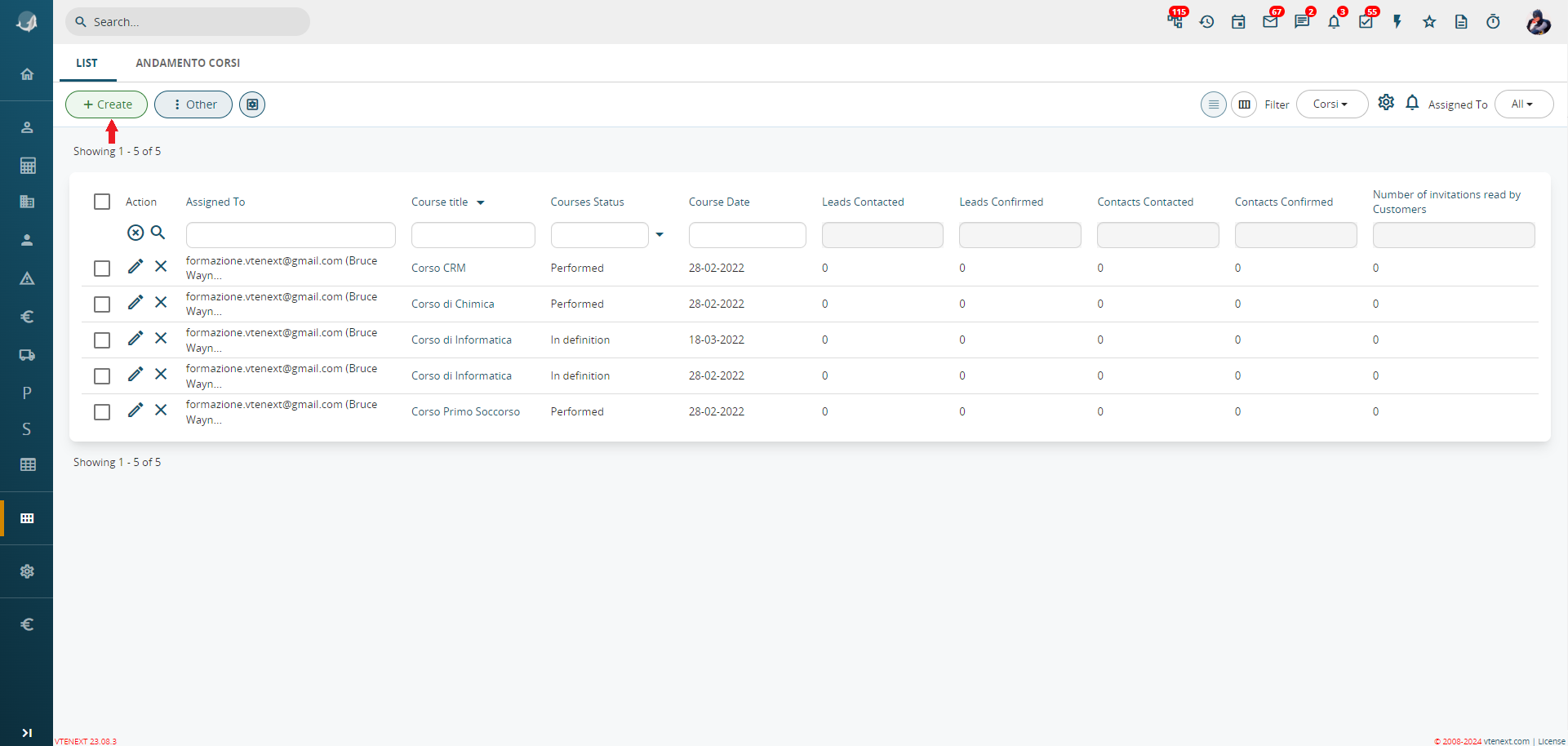Open the Courses Status filter dropdown
Screen dimensions: 1568x746
(x=660, y=235)
